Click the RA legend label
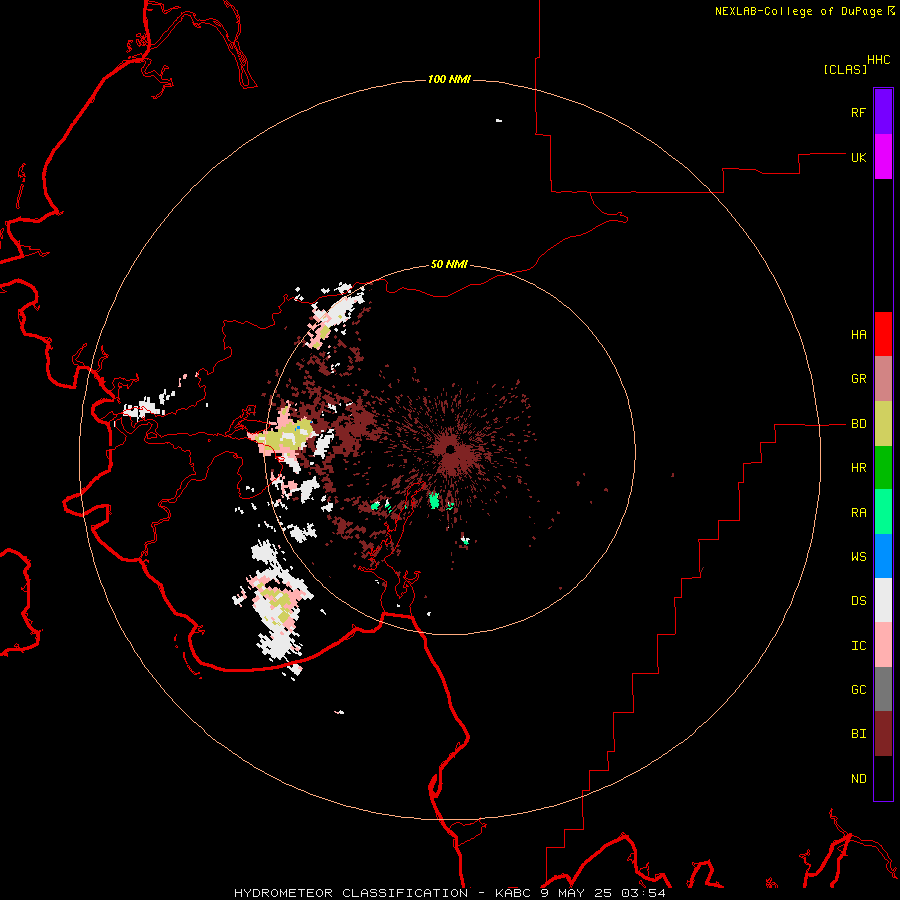 pos(858,512)
